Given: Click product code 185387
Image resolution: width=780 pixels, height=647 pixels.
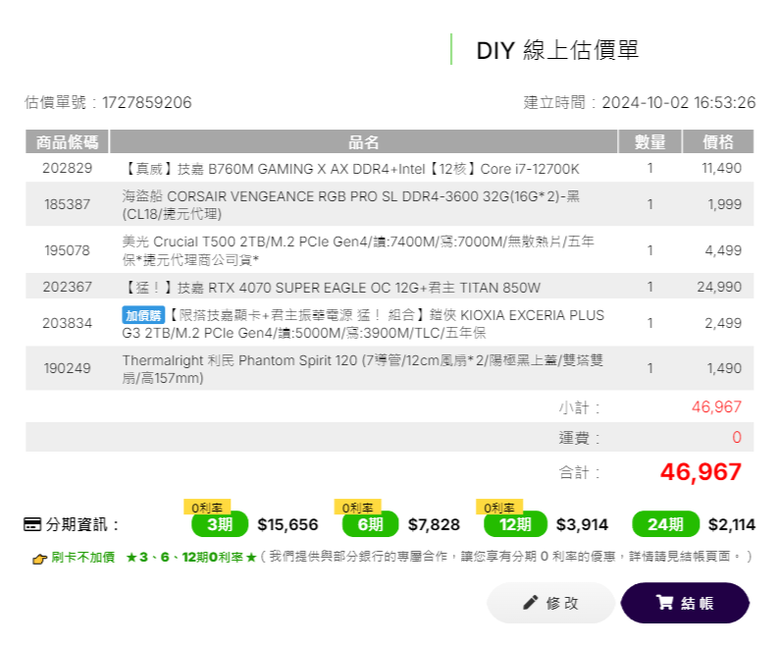Looking at the screenshot, I should click(x=67, y=204).
